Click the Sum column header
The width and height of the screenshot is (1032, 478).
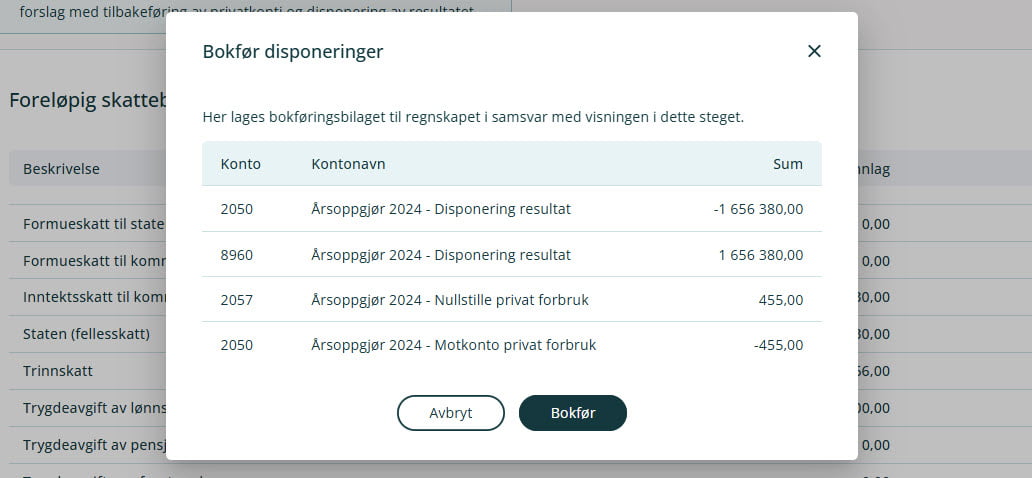click(787, 164)
